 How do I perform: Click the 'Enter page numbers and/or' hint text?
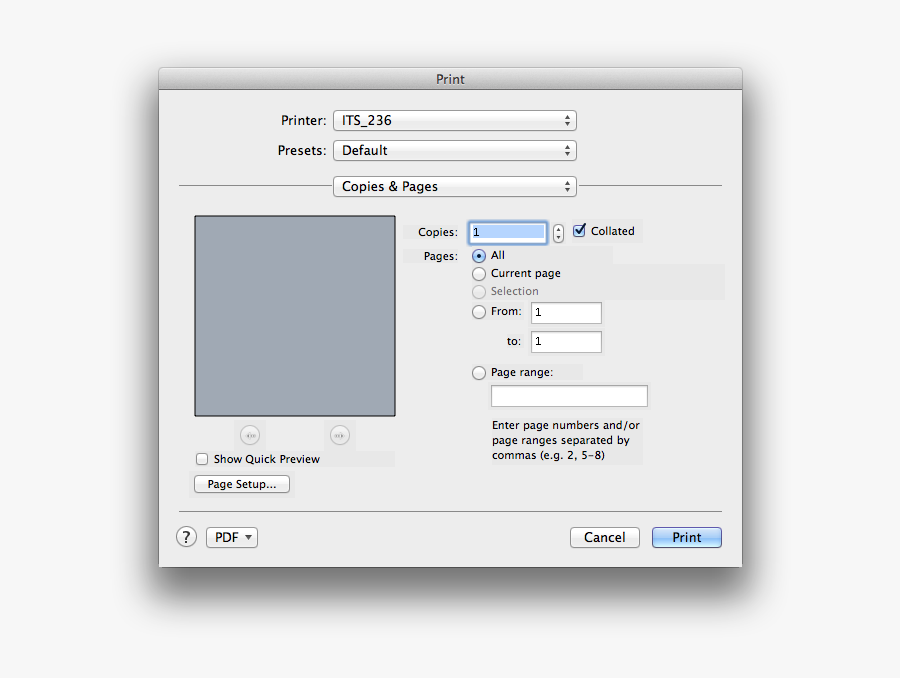coord(565,425)
